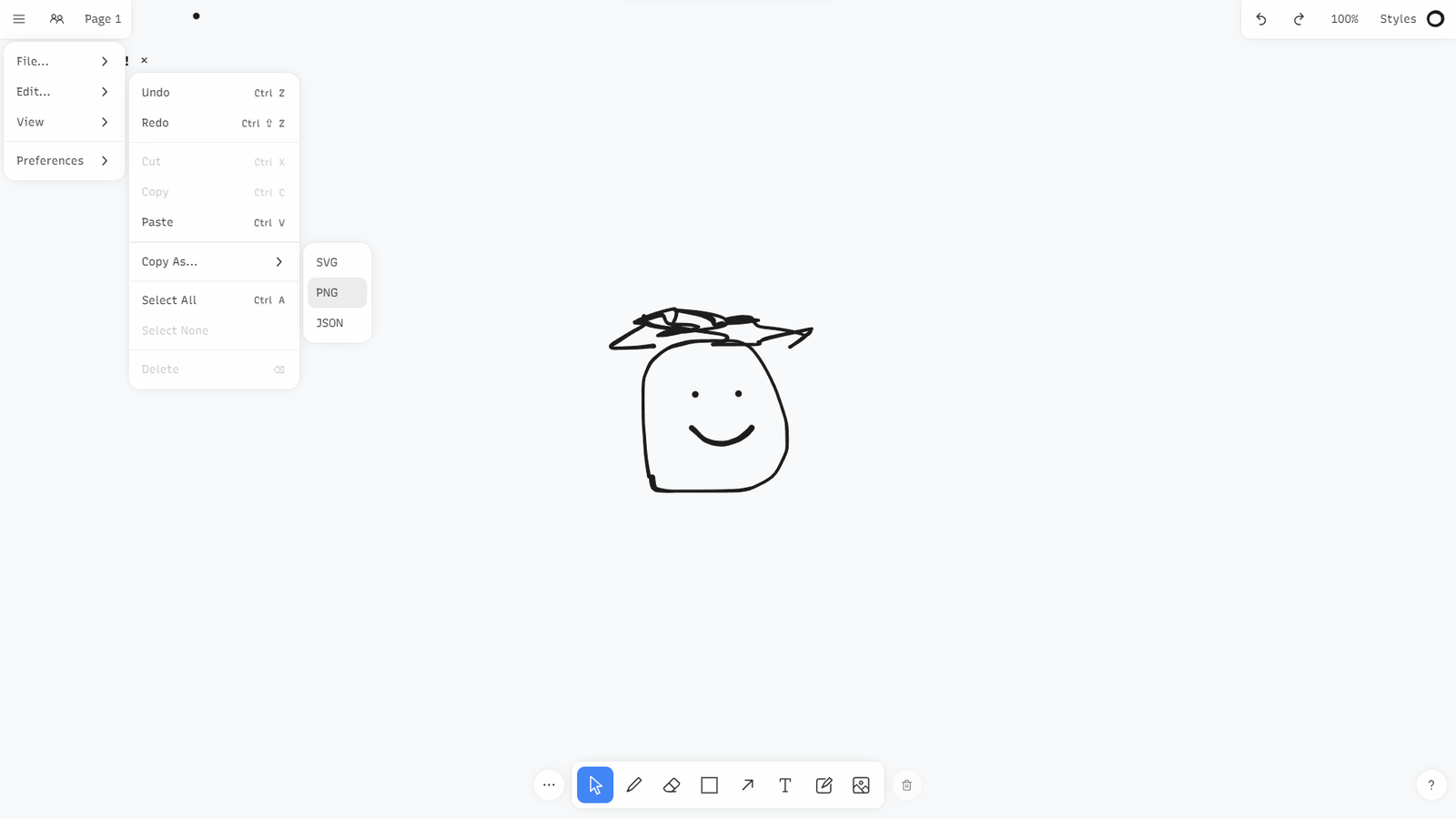The image size is (1456, 819).
Task: Click the help question mark button
Action: 1431,785
